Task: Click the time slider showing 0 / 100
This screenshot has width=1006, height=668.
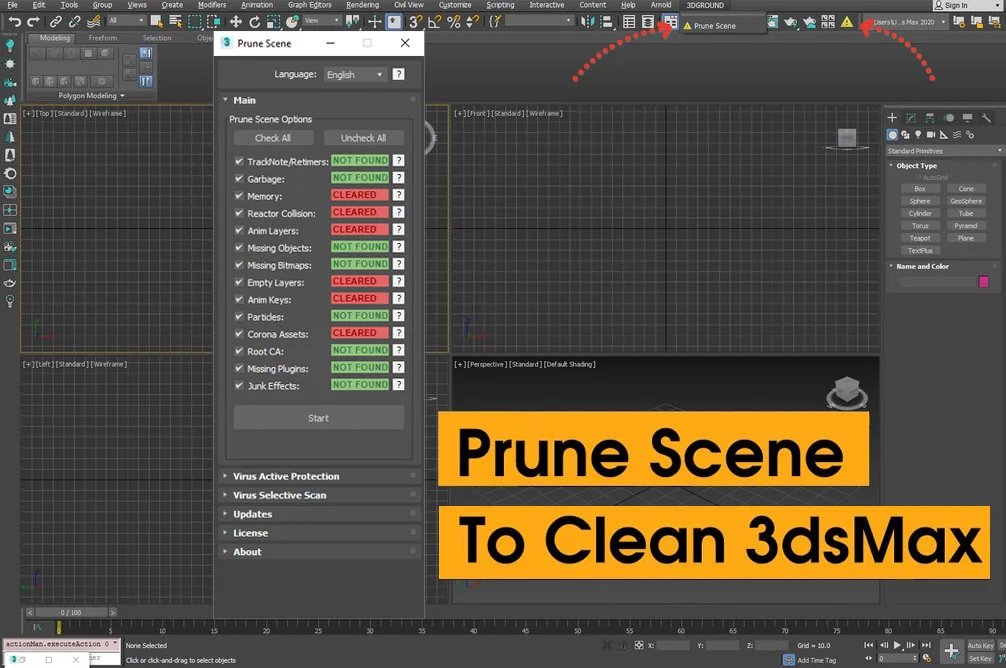Action: 71,612
